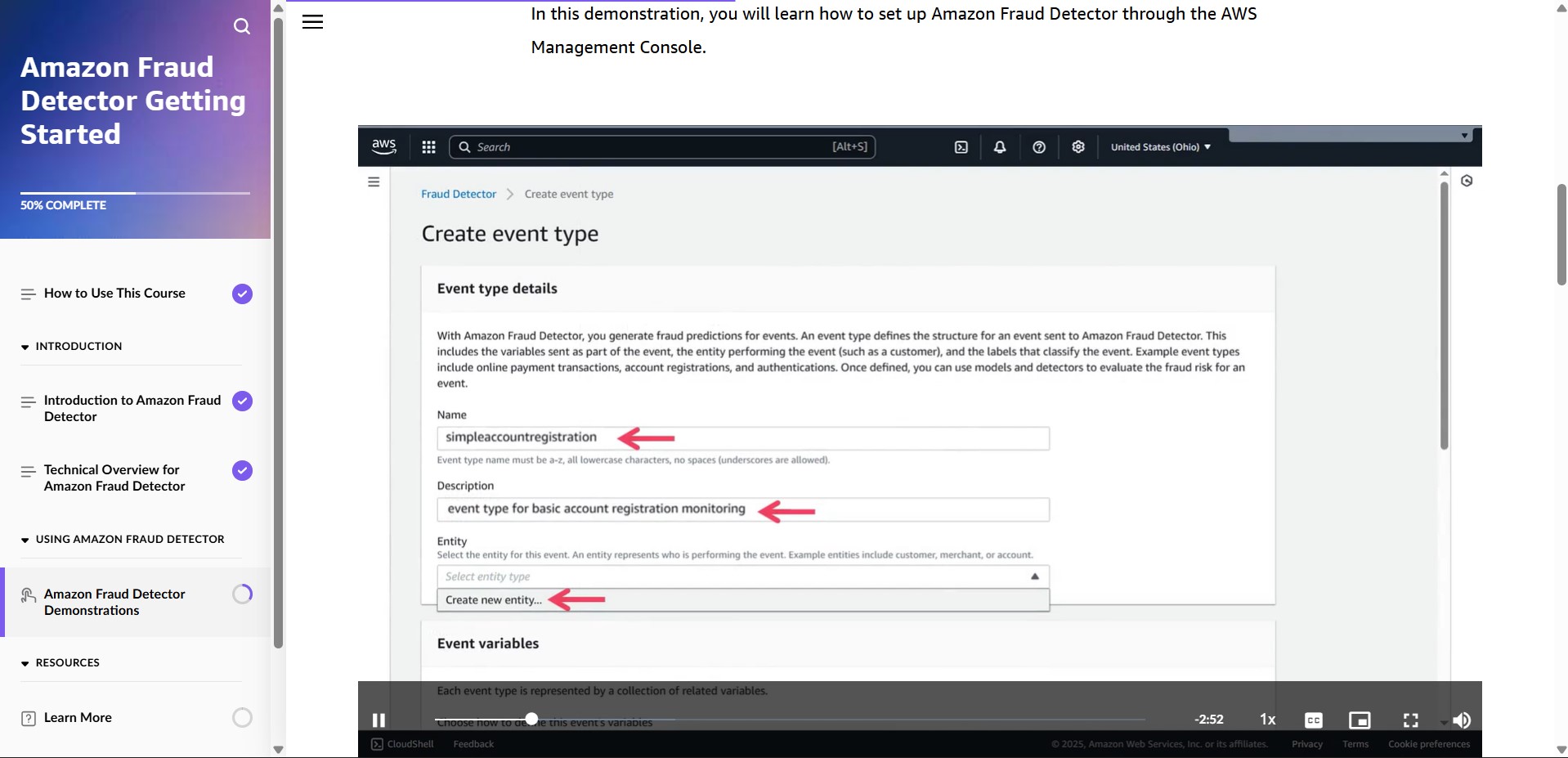The height and width of the screenshot is (758, 1568).
Task: Open the course search magnifying glass
Action: point(242,26)
